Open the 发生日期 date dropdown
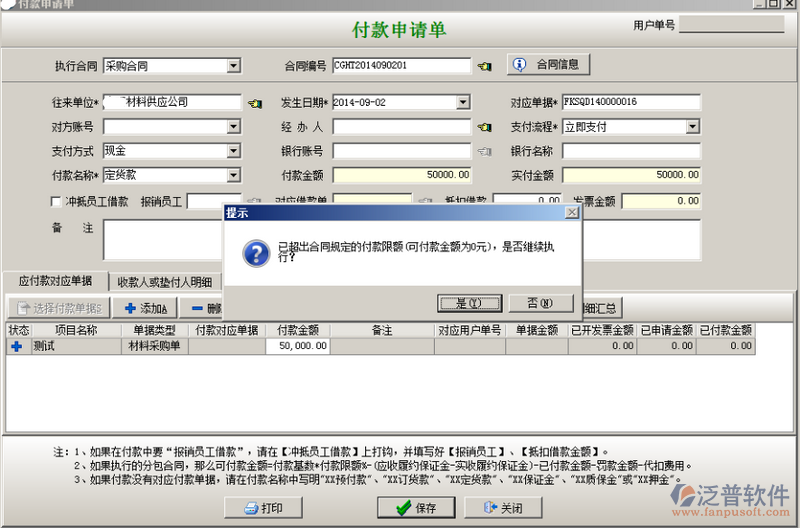800x528 pixels. [x=463, y=103]
